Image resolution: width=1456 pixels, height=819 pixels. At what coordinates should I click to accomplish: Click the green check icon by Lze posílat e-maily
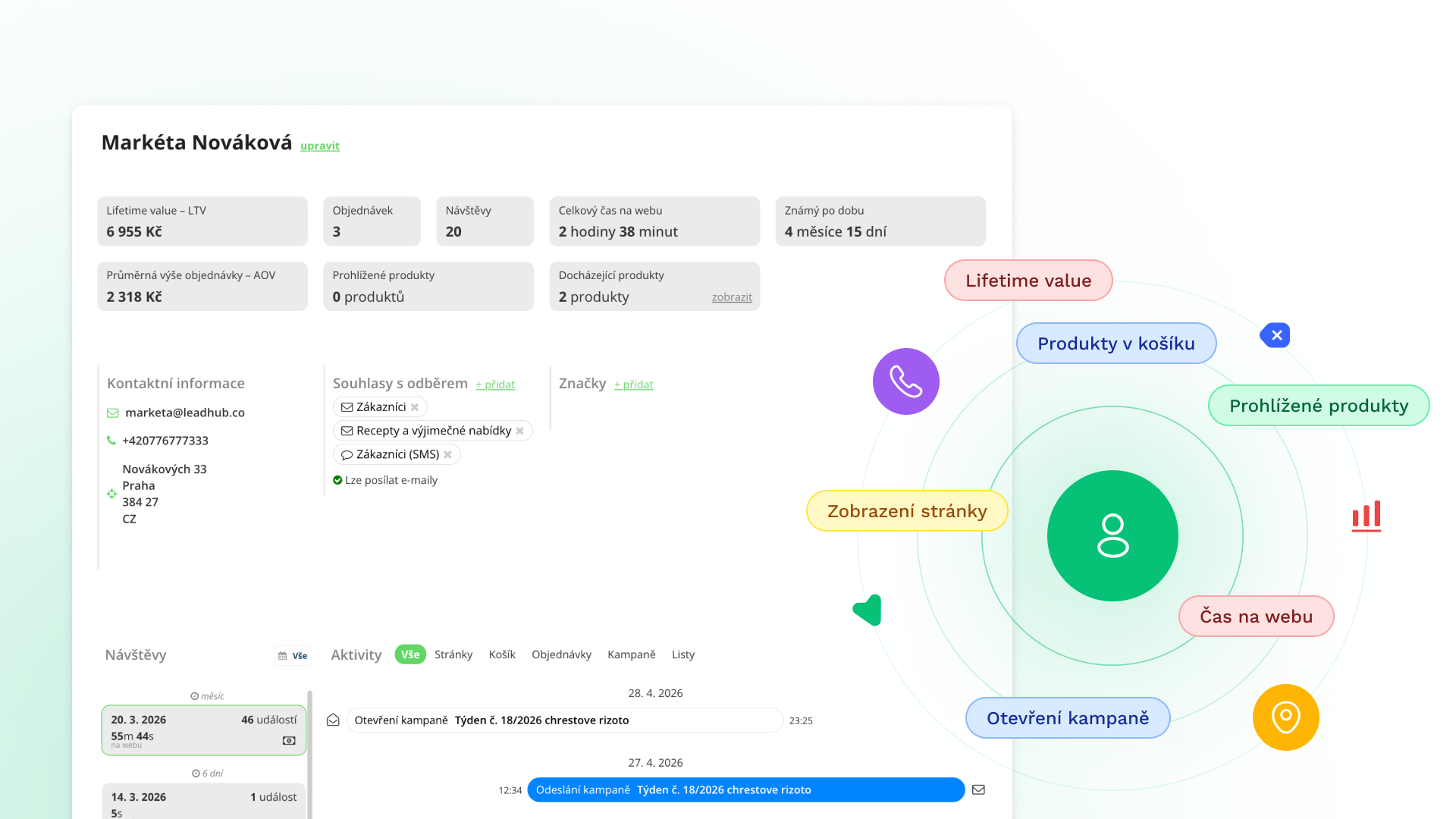tap(337, 480)
